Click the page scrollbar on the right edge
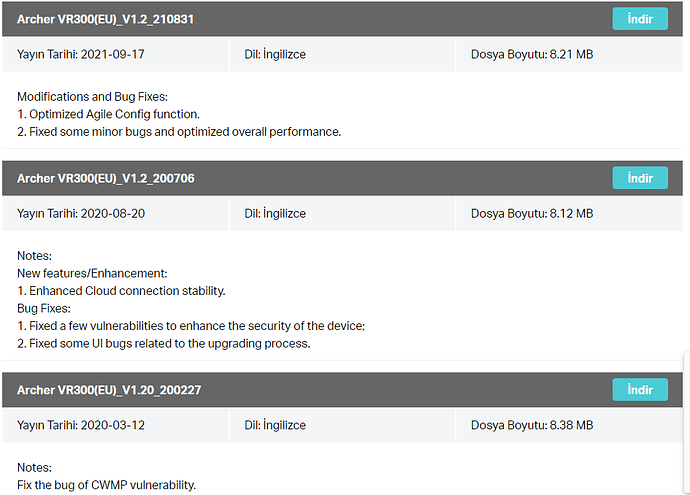690x495 pixels. point(686,422)
